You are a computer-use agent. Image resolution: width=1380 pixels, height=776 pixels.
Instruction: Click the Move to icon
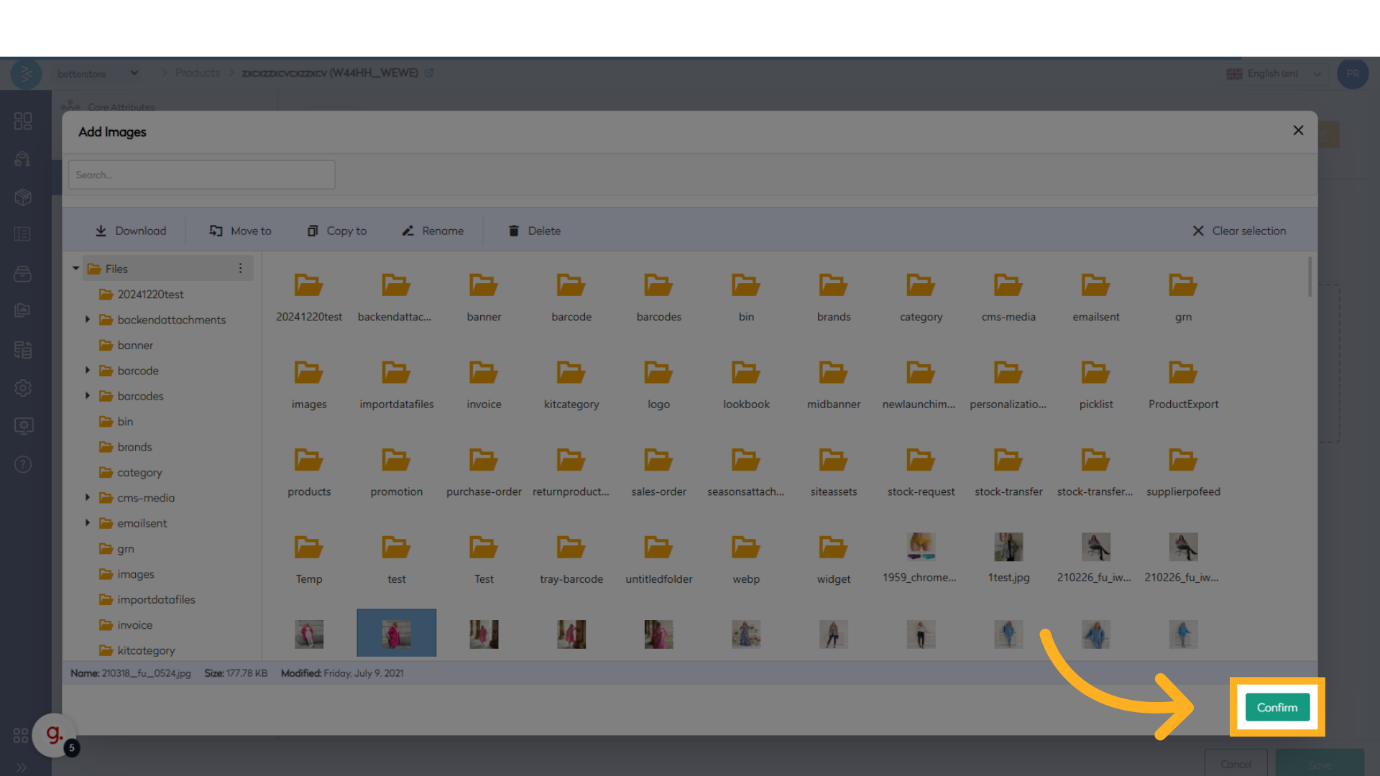tap(216, 231)
